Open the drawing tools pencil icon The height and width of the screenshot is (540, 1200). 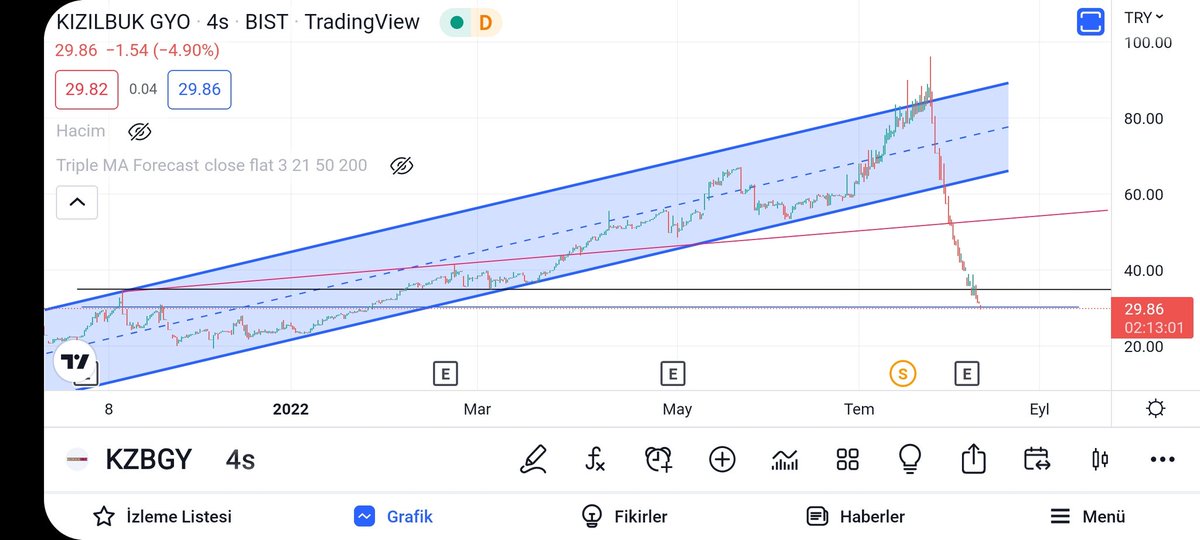click(x=534, y=459)
